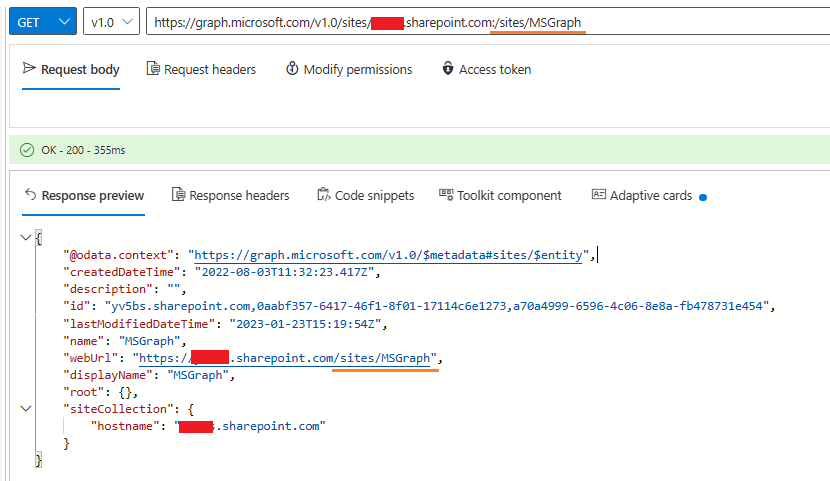Open the webUrl sharepoint.com/sites/MSGraph link
830x481 pixels.
(285, 358)
